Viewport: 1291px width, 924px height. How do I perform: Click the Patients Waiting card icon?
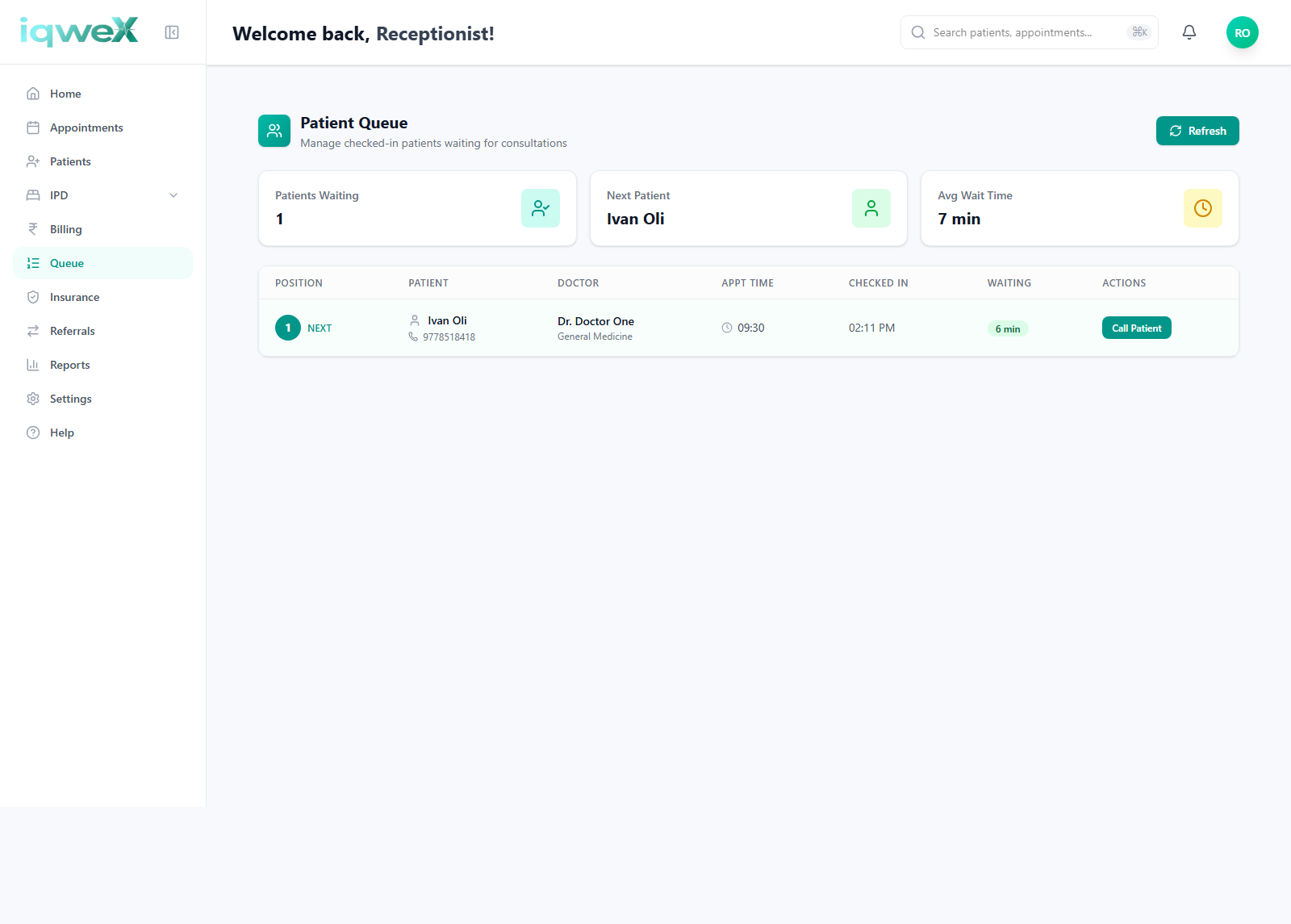(x=541, y=208)
